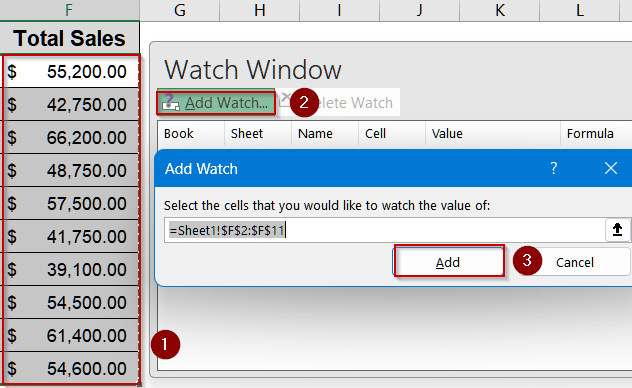This screenshot has height=388, width=632.
Task: Sort by the Book column header
Action: point(190,133)
